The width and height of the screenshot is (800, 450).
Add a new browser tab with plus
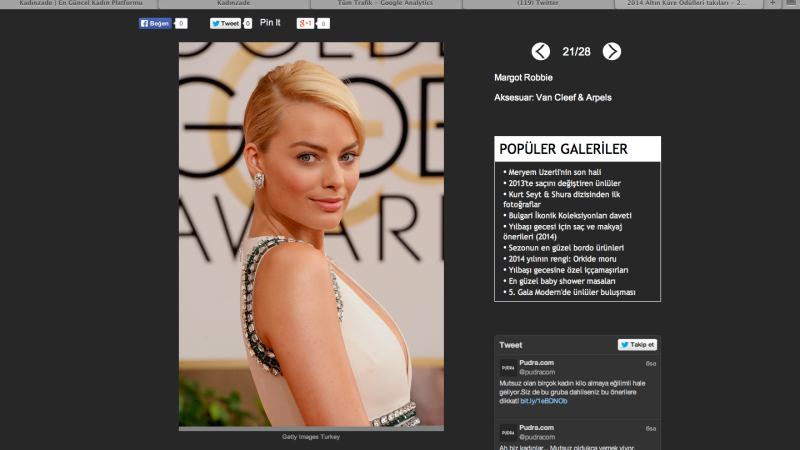772,3
